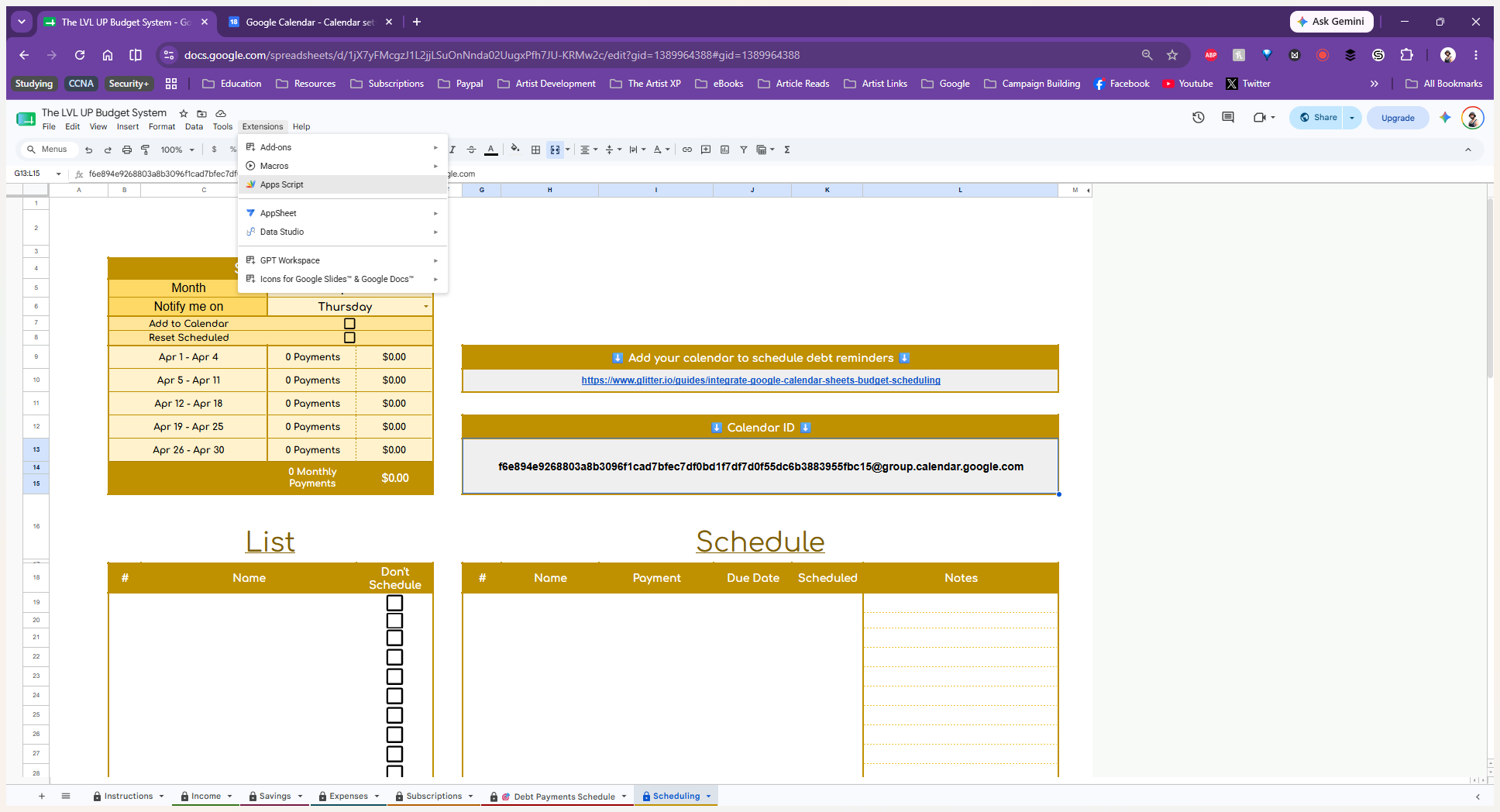
Task: Tick Don't Schedule checkbox in row 19
Action: (395, 603)
